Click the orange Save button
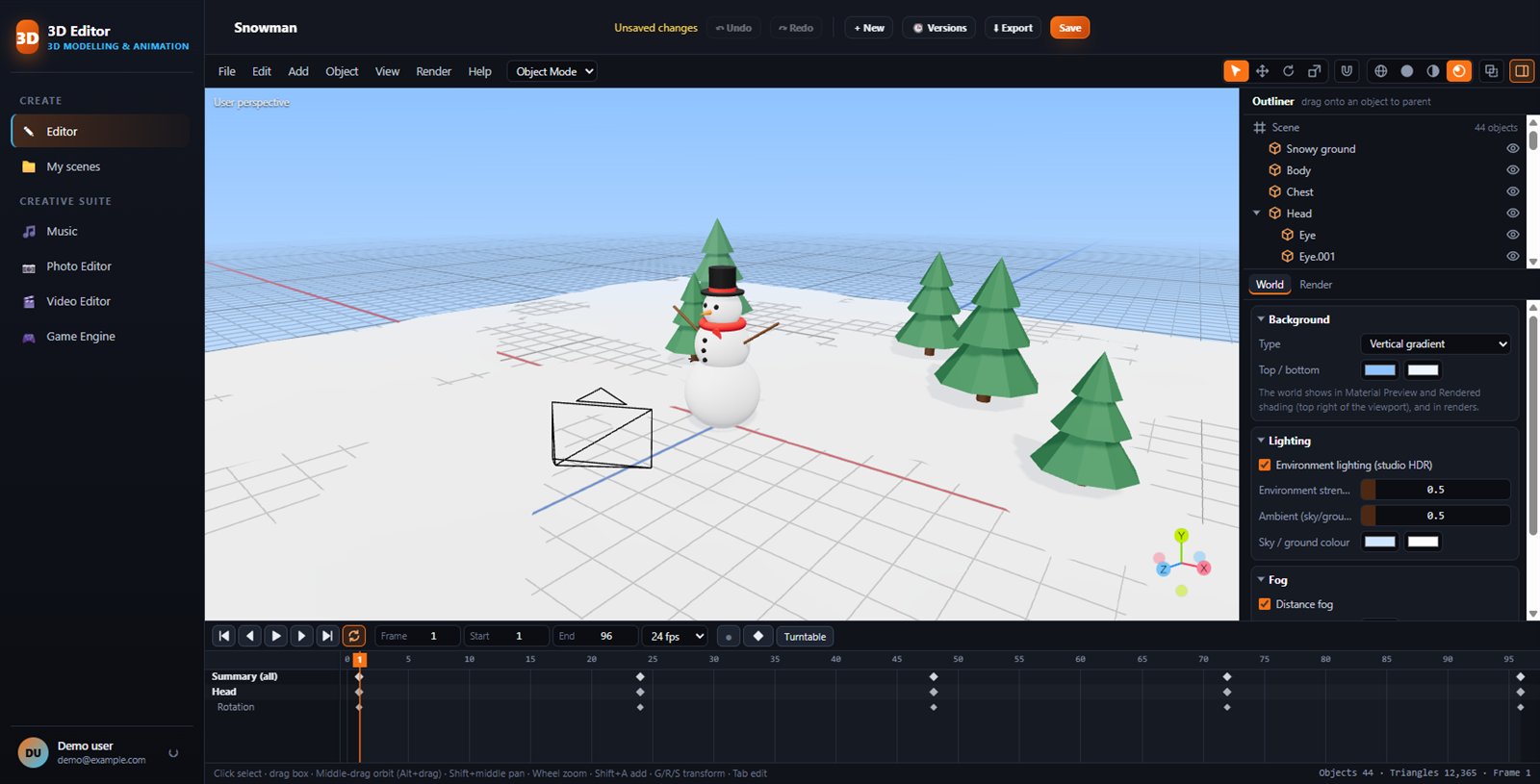The image size is (1540, 784). click(x=1069, y=28)
